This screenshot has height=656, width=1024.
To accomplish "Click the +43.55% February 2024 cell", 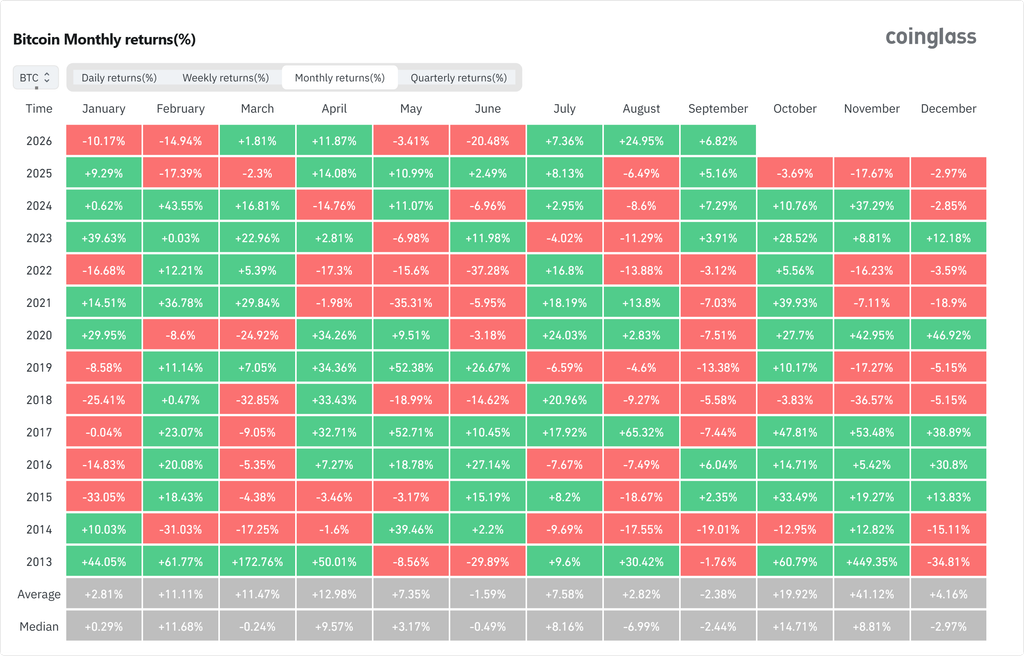I will (181, 206).
